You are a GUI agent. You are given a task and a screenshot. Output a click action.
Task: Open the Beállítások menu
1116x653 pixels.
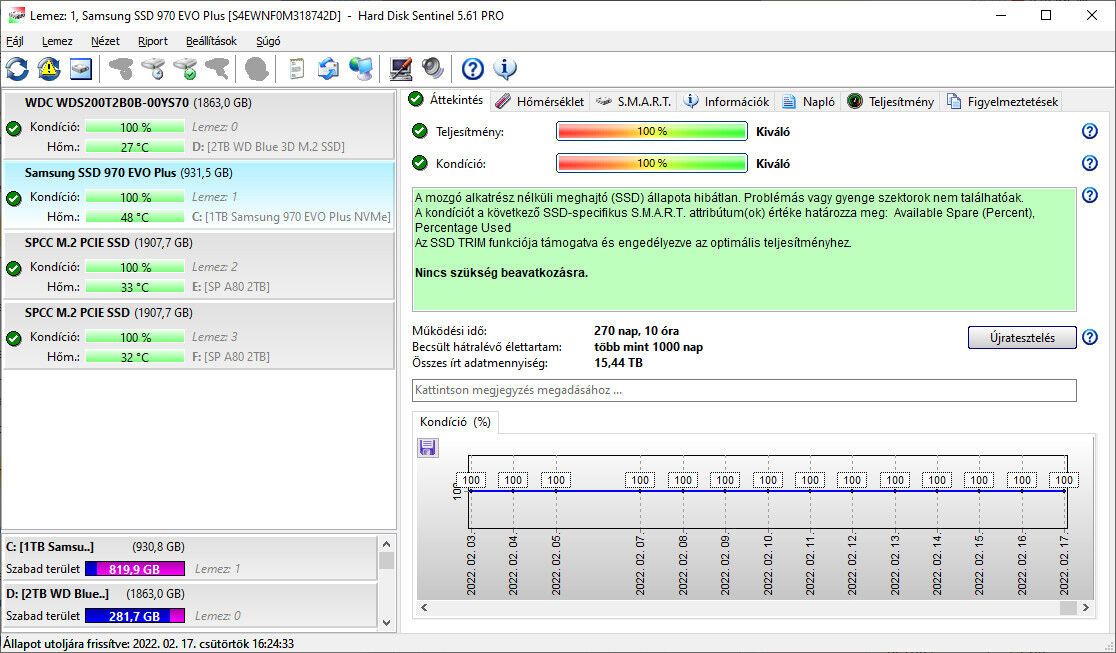pos(211,41)
